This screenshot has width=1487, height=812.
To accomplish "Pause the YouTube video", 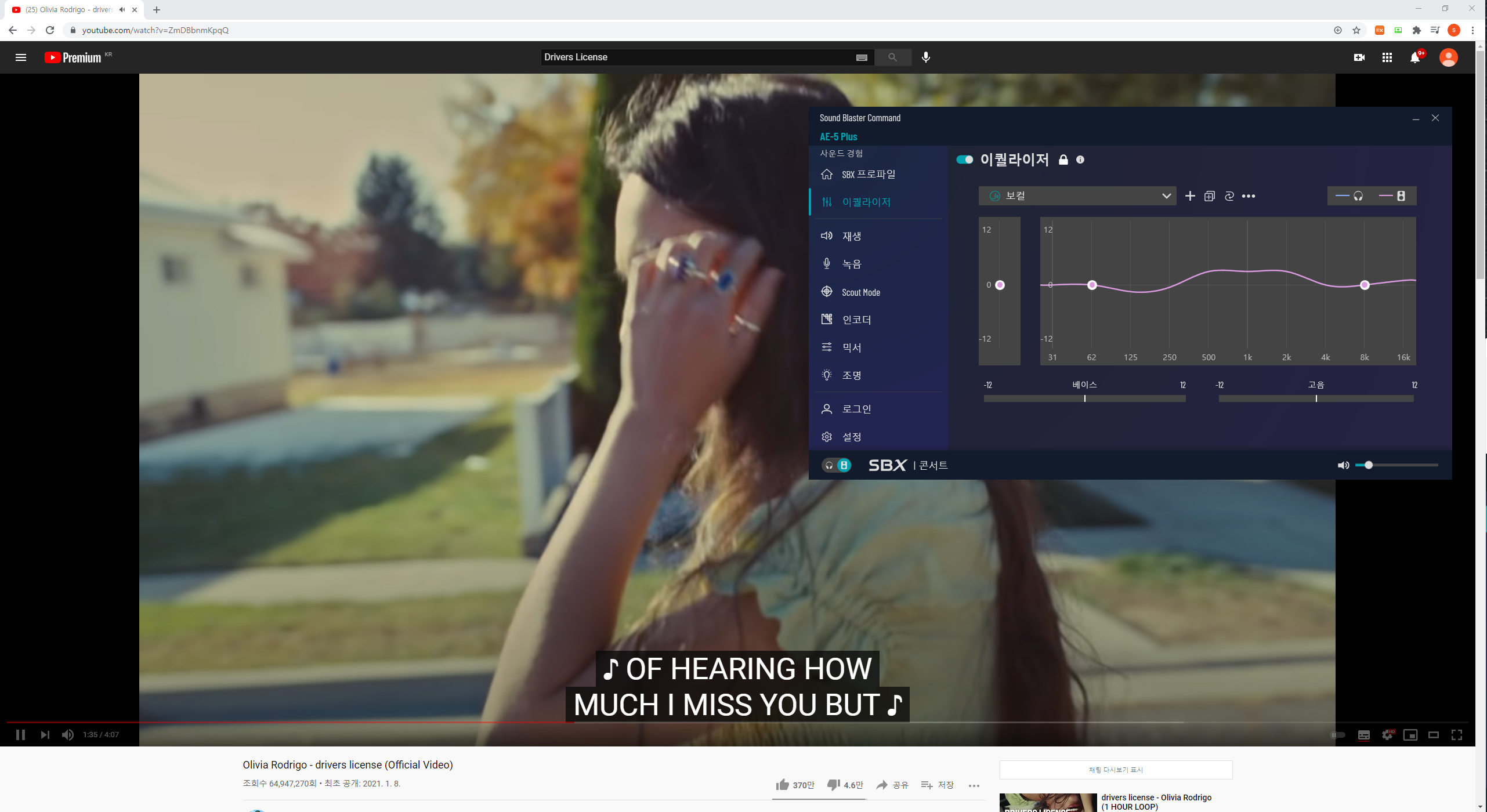I will (20, 735).
